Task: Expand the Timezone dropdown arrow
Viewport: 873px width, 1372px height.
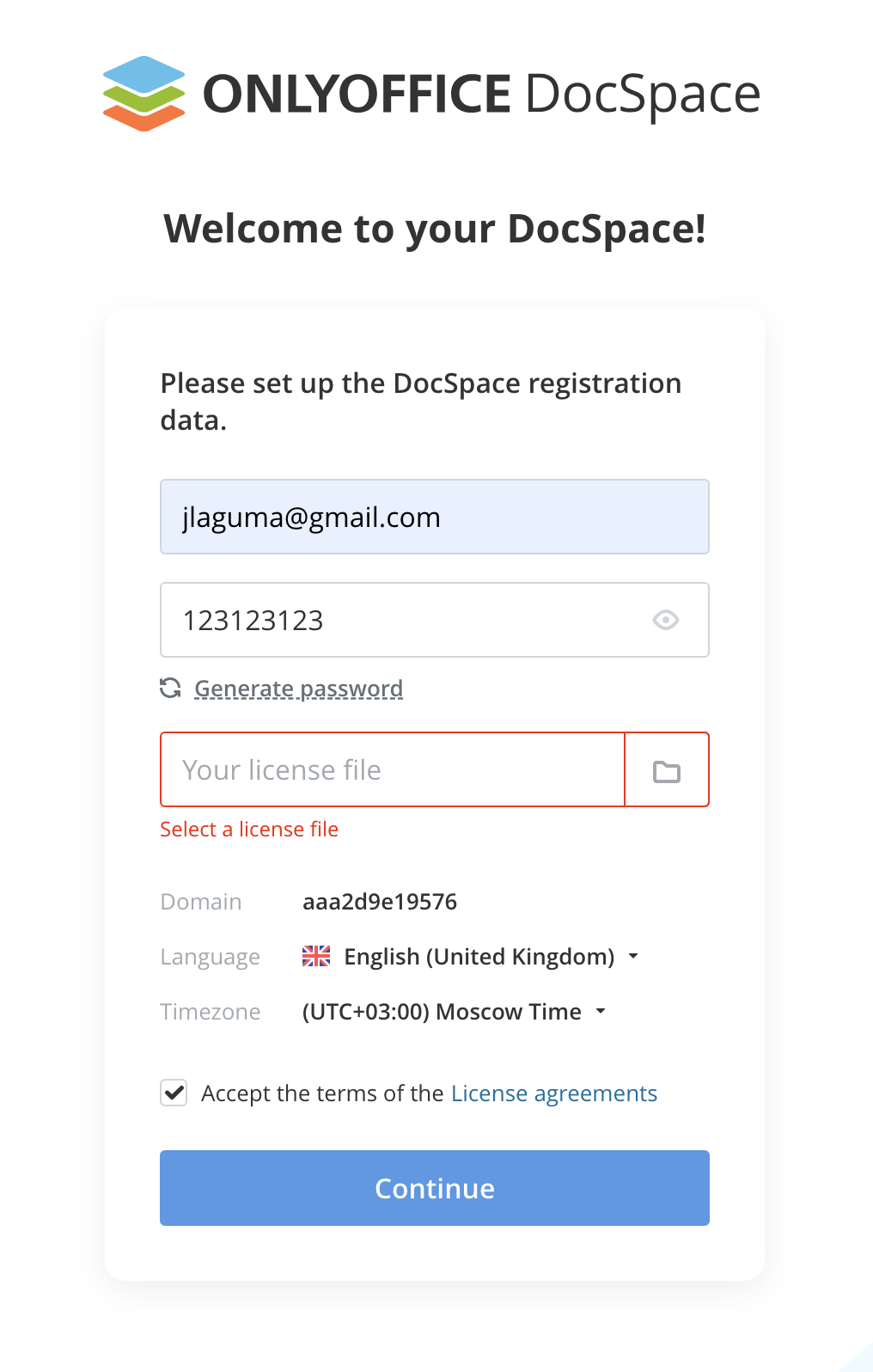Action: (601, 1011)
